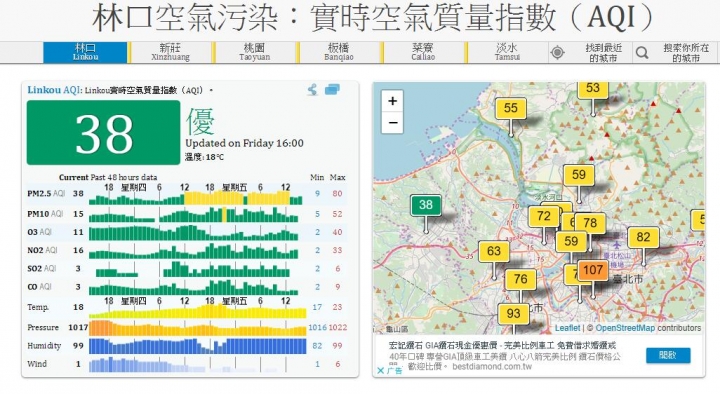Switch to the Xinzhuang tab
This screenshot has height=394, width=720.
point(170,52)
